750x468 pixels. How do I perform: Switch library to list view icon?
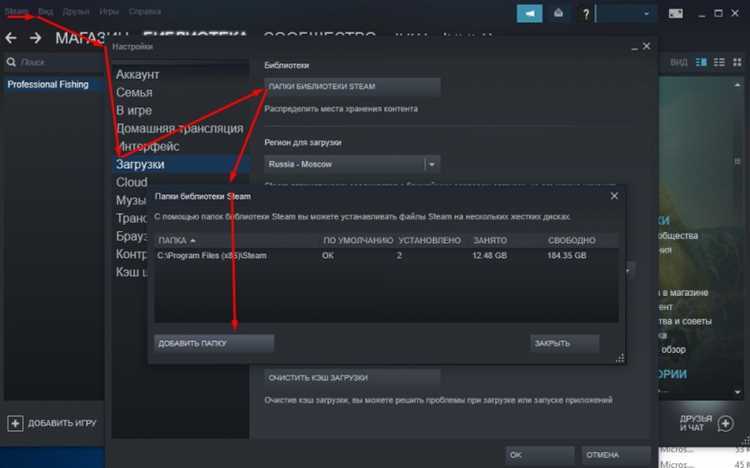(x=719, y=62)
